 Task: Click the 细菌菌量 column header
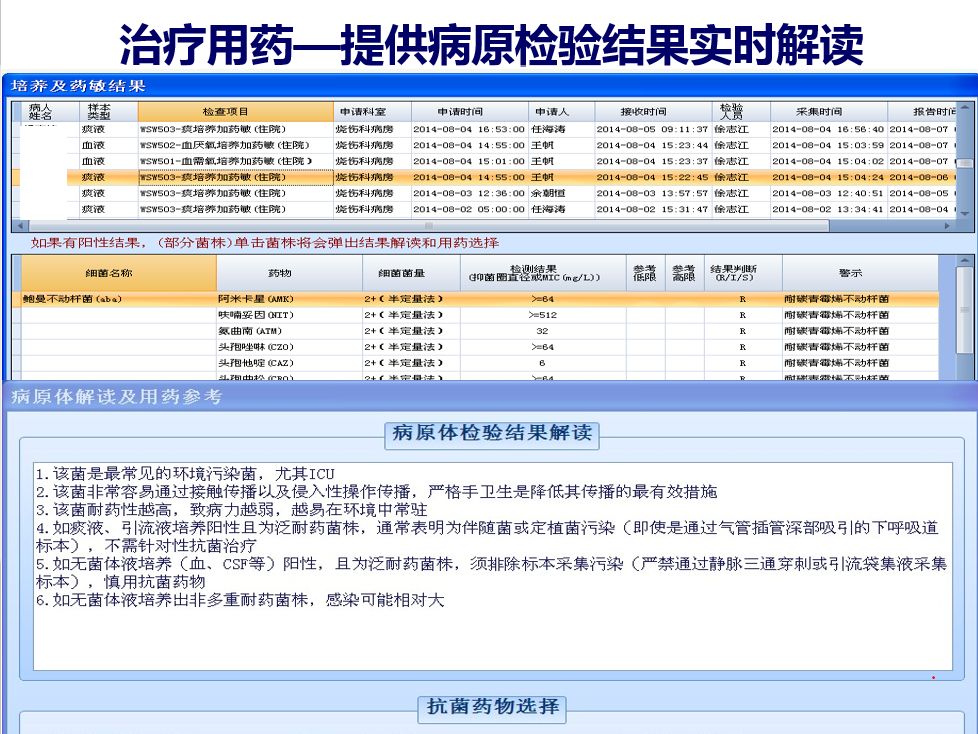point(411,273)
